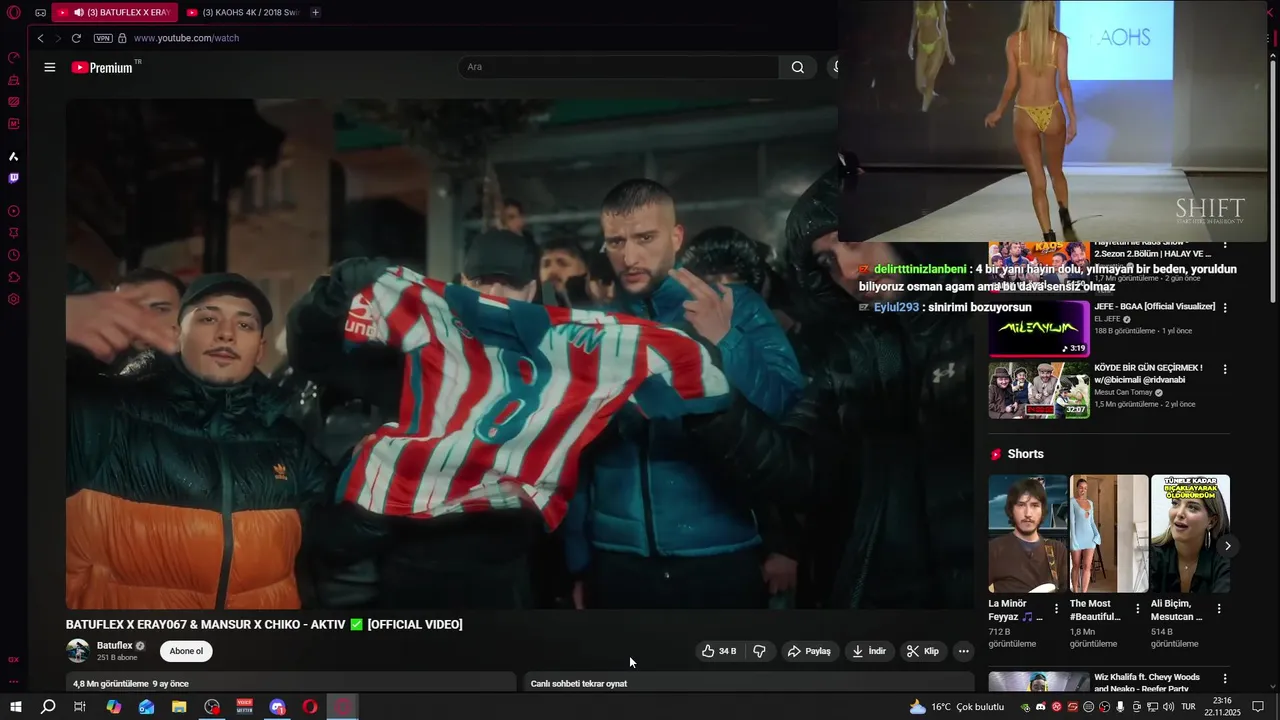Click the YouTube search magnifier button

[x=797, y=67]
